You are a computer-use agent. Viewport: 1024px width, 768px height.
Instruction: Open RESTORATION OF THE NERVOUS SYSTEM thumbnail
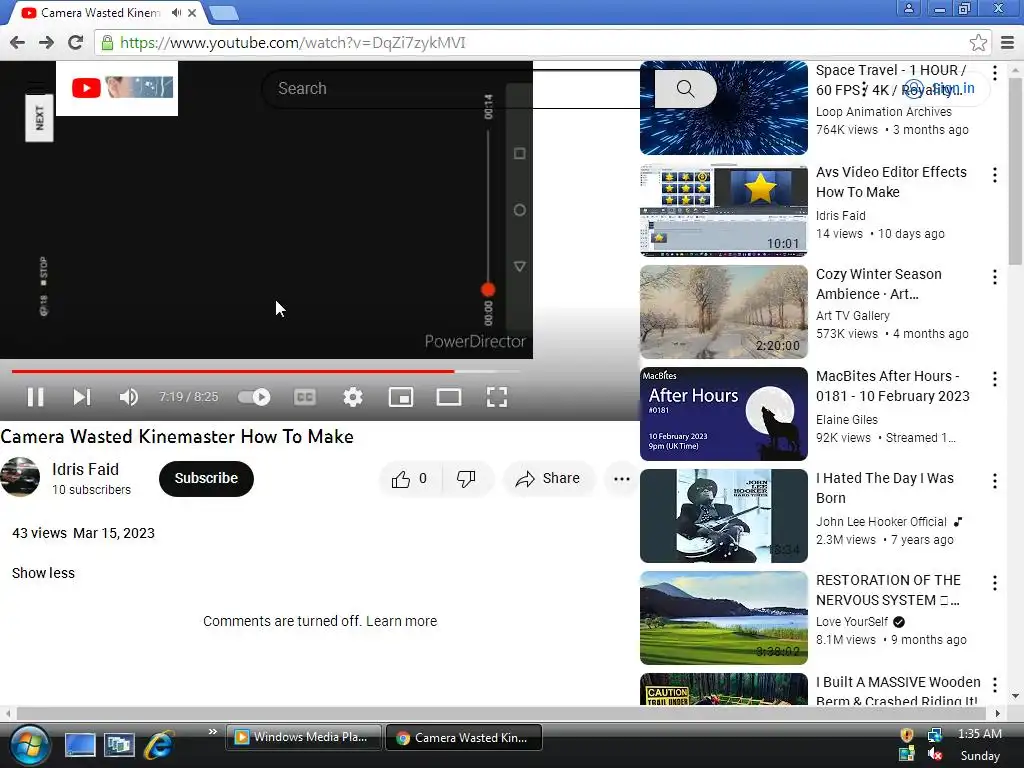pyautogui.click(x=724, y=618)
